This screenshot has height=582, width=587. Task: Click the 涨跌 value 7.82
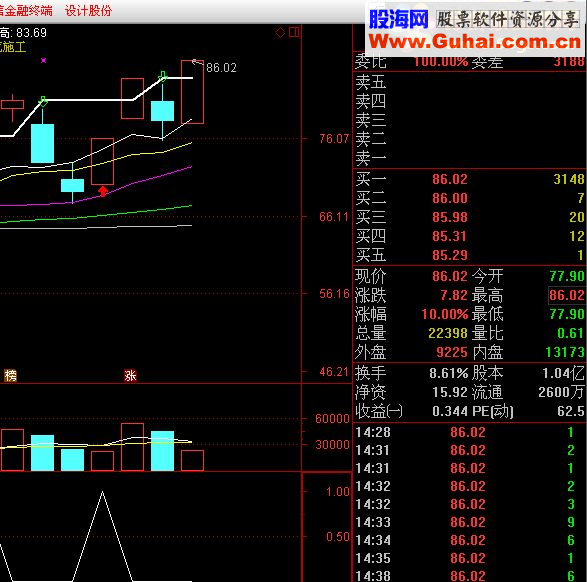pos(454,295)
